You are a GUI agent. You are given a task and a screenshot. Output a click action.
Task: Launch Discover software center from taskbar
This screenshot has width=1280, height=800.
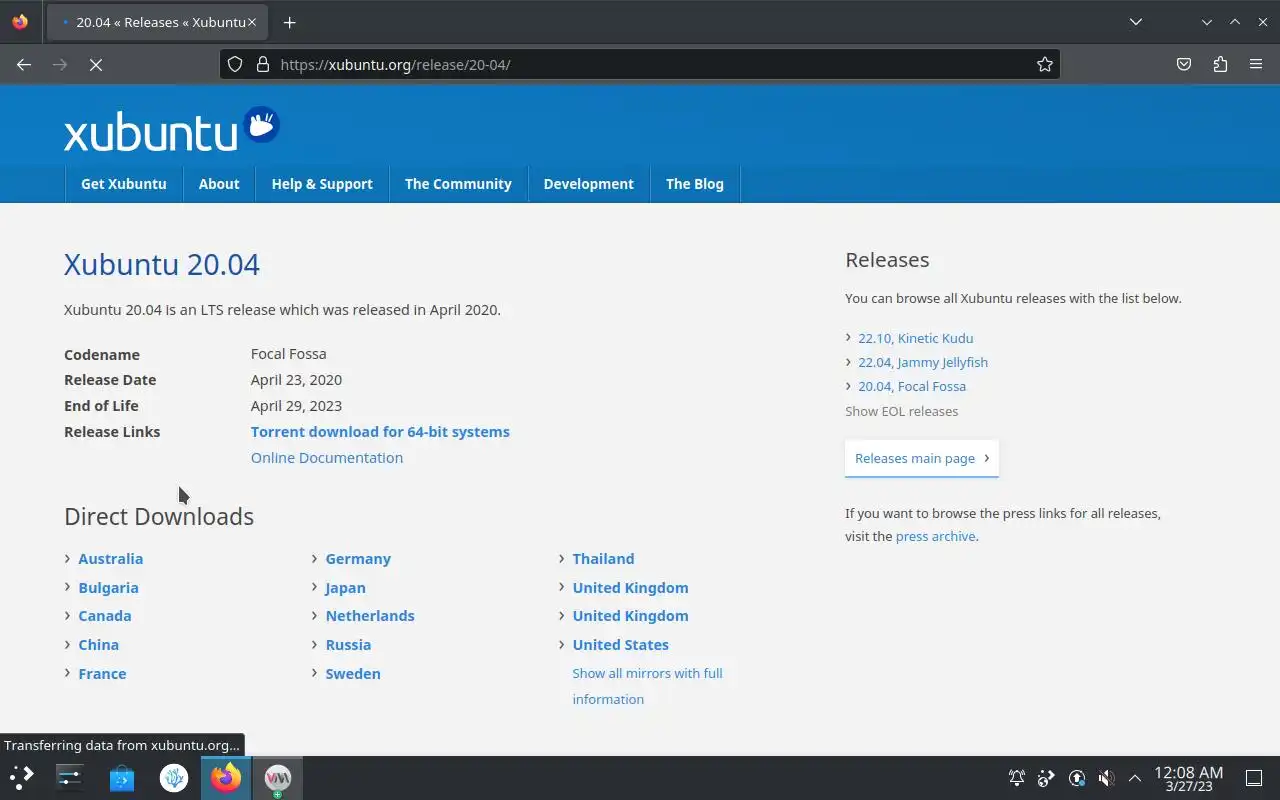122,777
